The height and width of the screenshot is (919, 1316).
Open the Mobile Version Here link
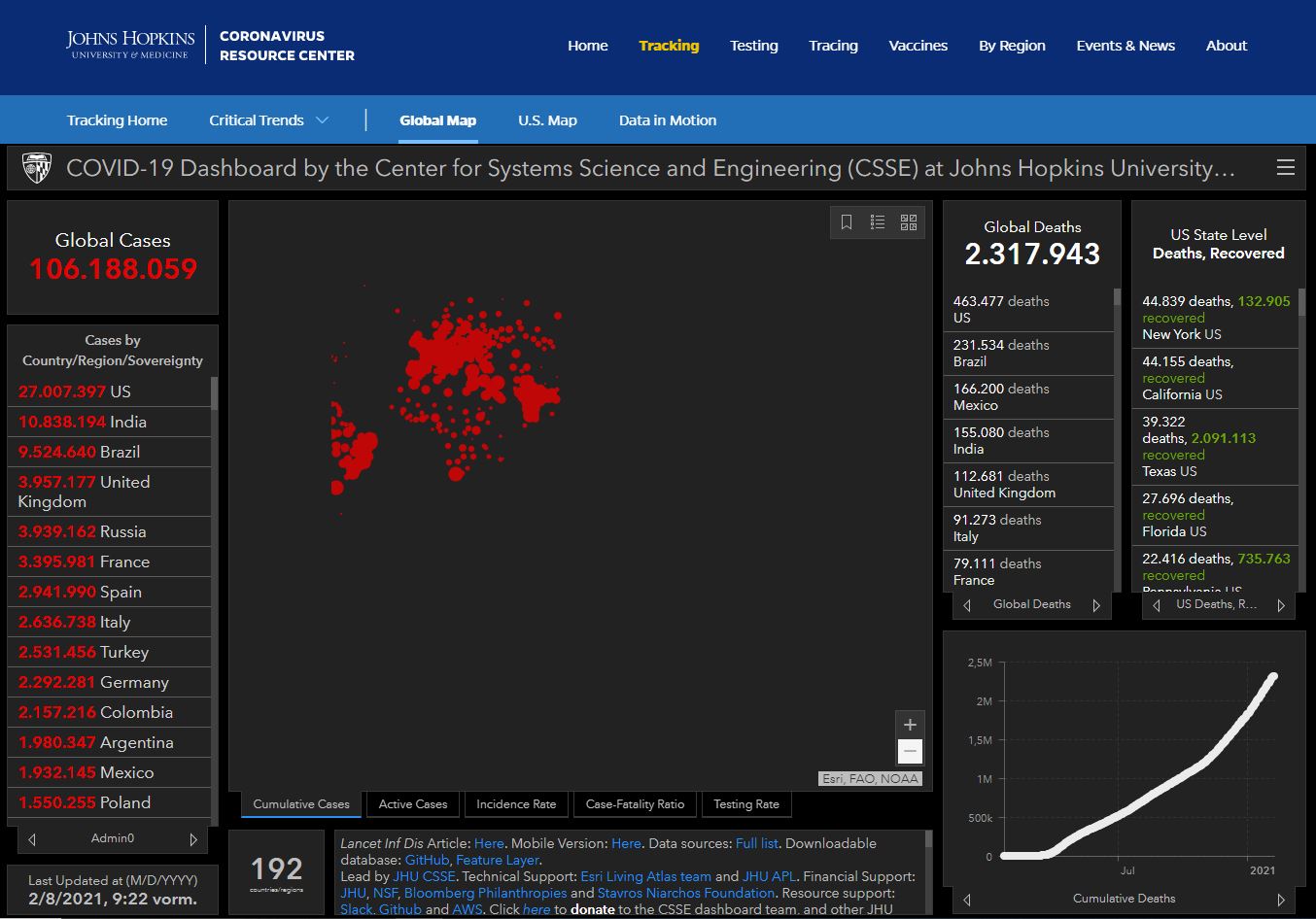click(x=626, y=843)
